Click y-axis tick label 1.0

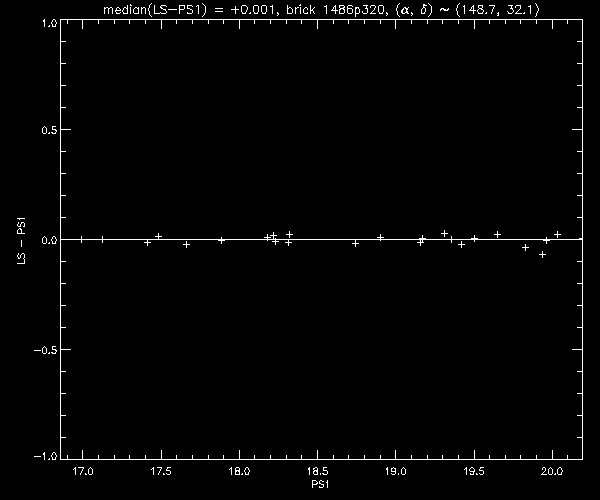[49, 23]
